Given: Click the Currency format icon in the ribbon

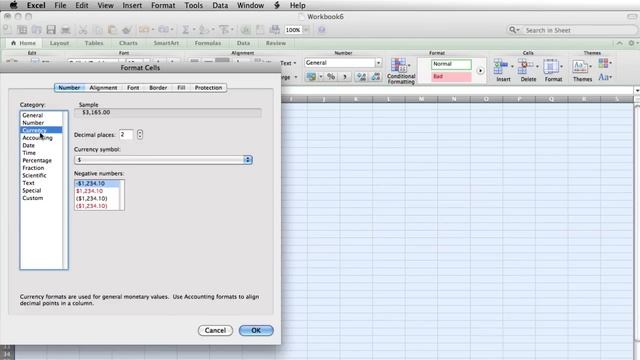Looking at the screenshot, I should (311, 76).
